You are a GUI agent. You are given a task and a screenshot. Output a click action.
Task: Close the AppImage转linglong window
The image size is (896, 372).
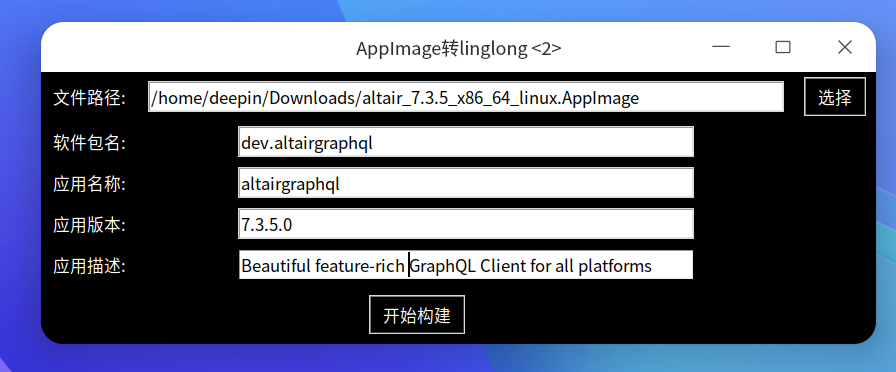tap(845, 47)
